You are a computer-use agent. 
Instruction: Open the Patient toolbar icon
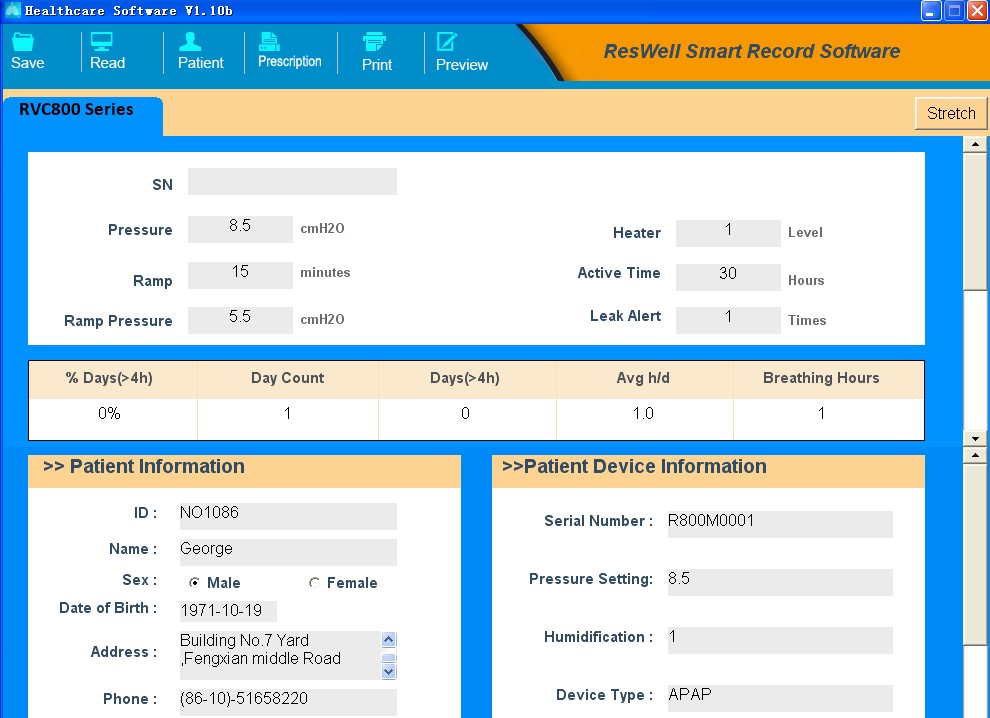(190, 42)
